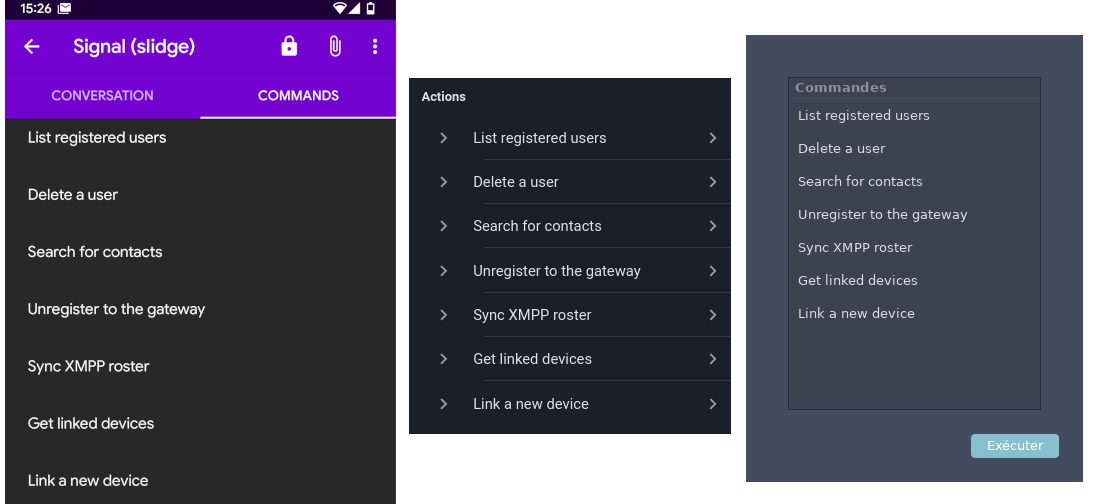This screenshot has height=504, width=1098.
Task: Click the right chevron on Link a new device
Action: click(x=712, y=404)
